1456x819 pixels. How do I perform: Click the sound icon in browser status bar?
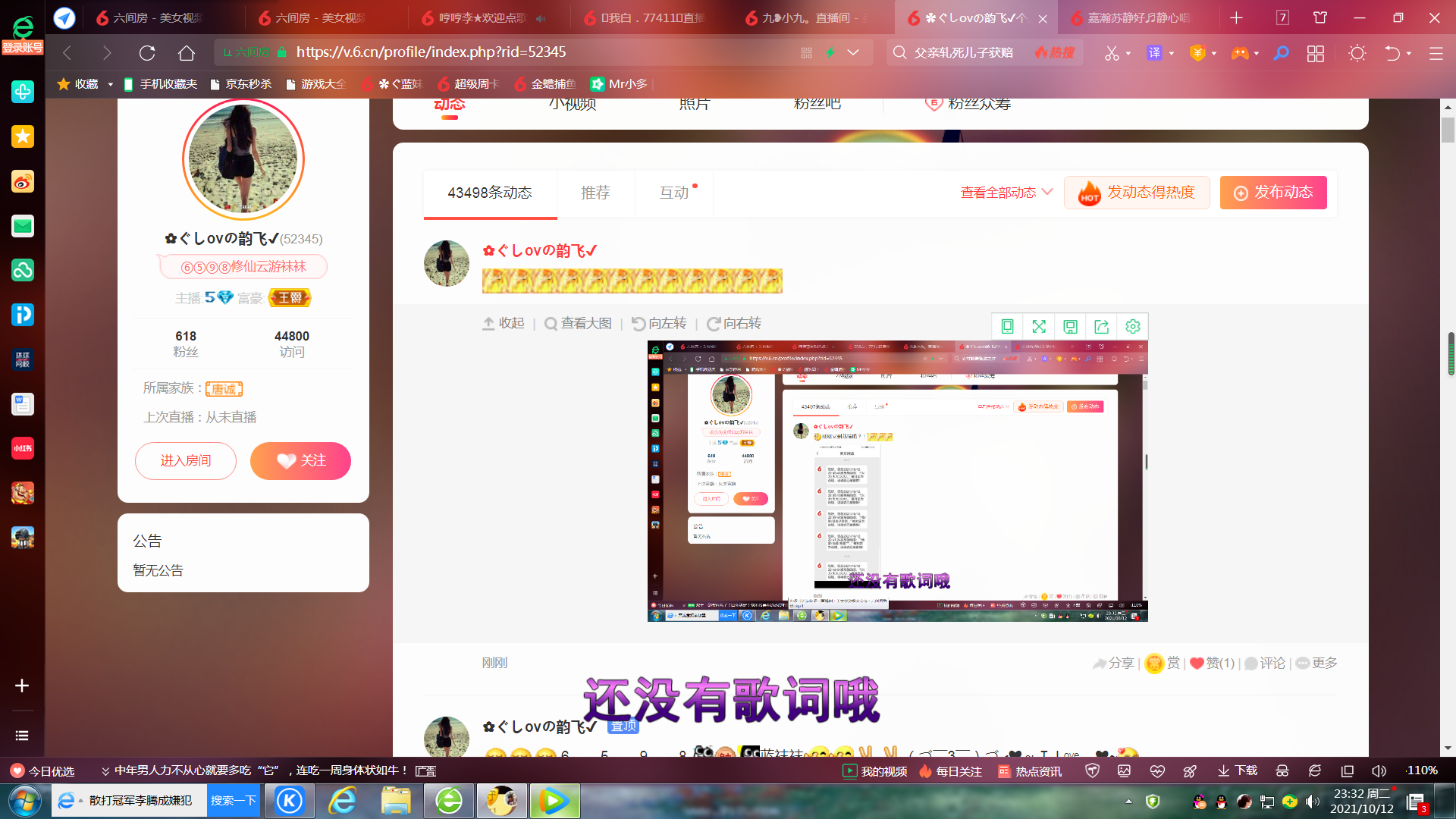(x=1379, y=770)
